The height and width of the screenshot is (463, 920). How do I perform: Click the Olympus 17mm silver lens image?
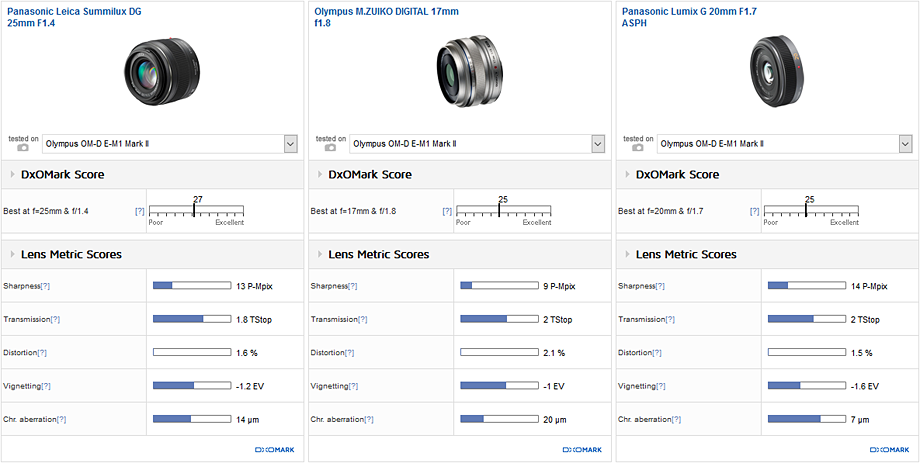pos(469,73)
